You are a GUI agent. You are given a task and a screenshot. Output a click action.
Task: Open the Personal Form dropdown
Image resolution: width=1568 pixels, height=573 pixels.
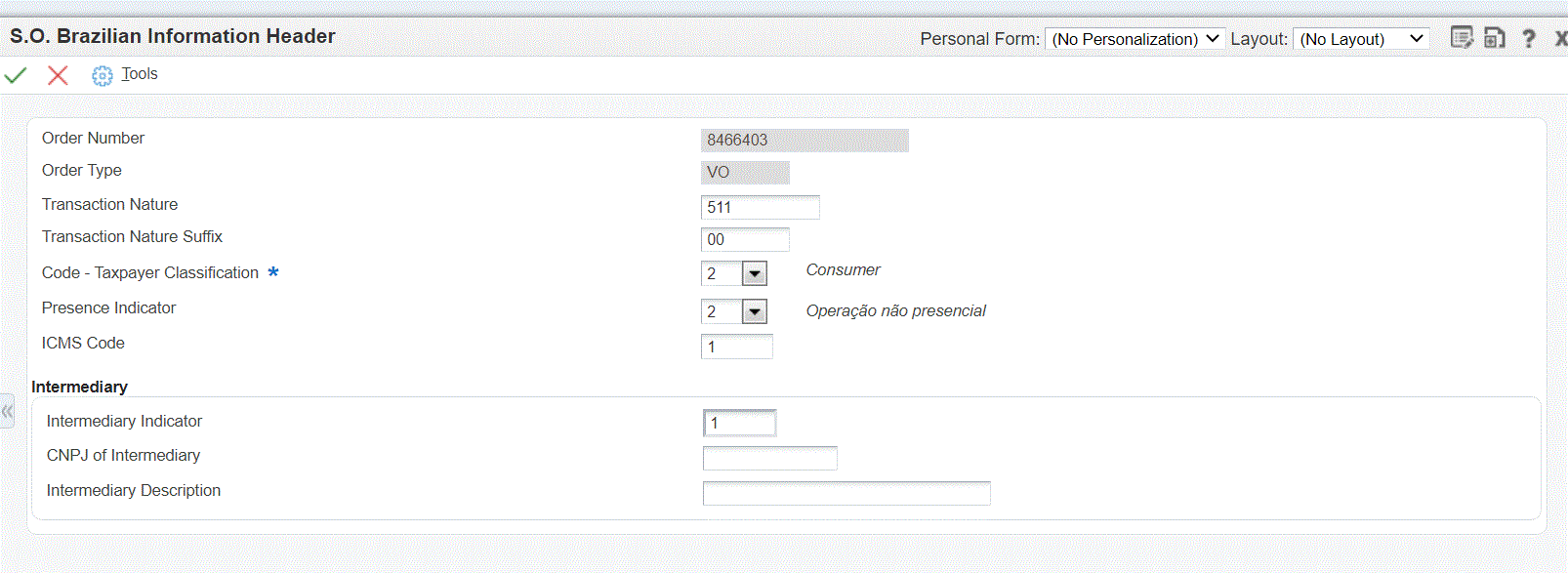(1135, 39)
